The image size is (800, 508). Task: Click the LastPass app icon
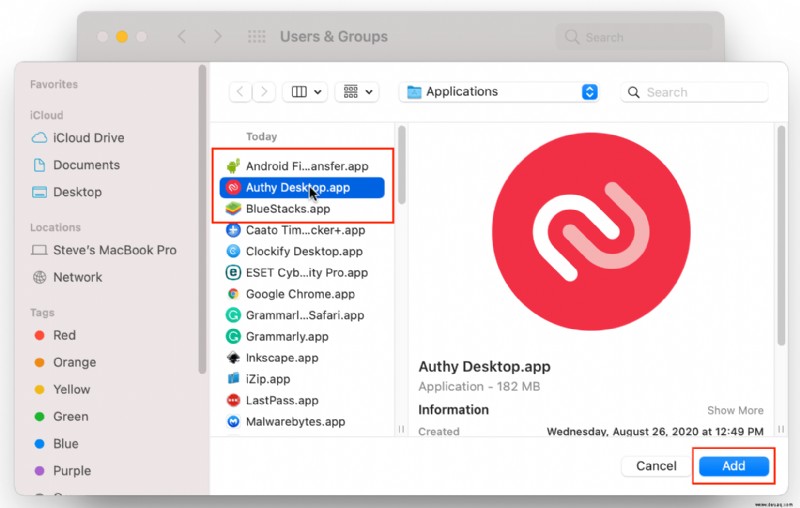pos(233,400)
